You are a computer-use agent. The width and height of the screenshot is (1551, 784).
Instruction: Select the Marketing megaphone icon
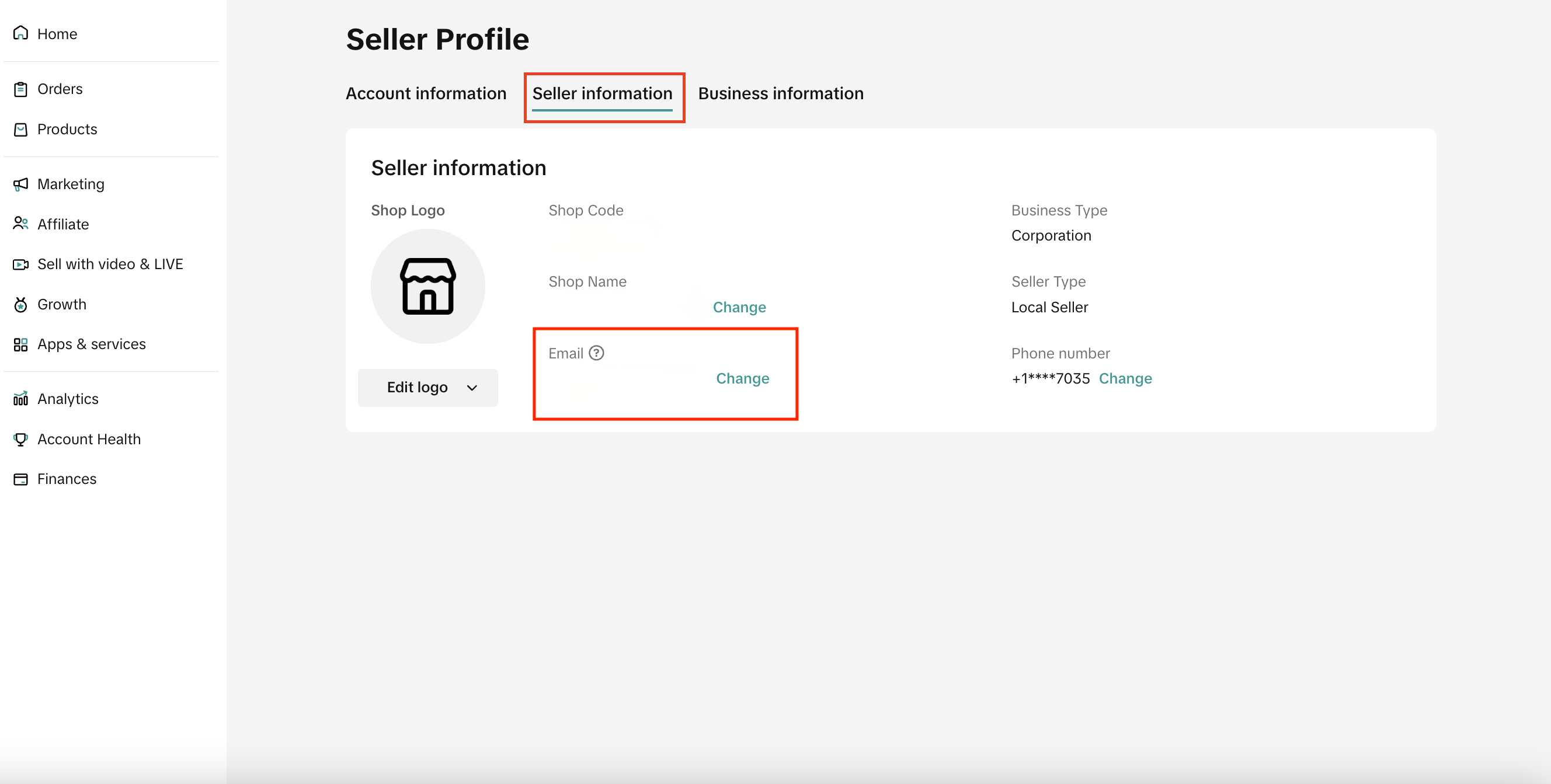(21, 184)
